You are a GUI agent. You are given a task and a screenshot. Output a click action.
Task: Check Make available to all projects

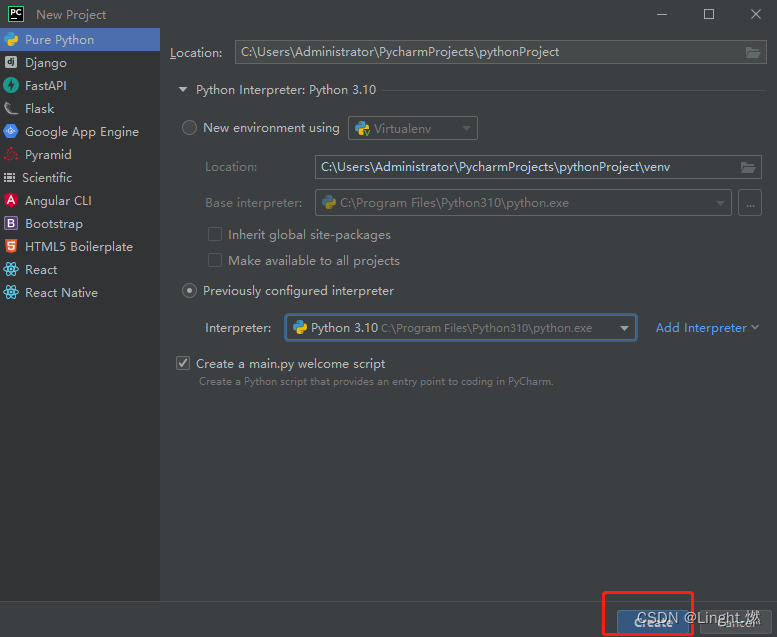point(215,260)
